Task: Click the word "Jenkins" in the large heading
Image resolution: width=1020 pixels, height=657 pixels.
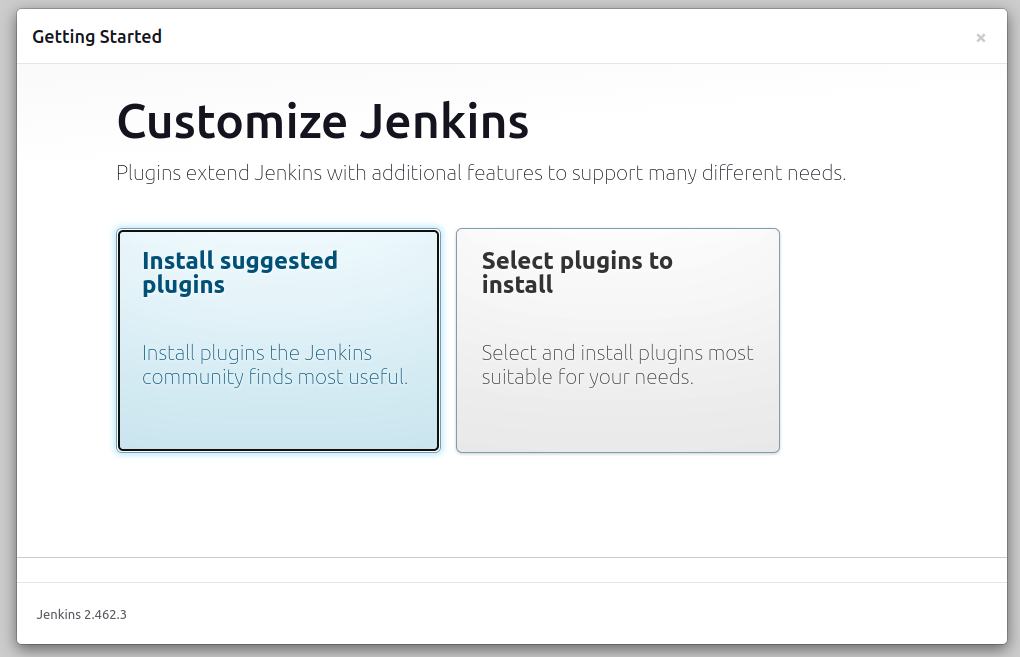Action: (x=443, y=122)
